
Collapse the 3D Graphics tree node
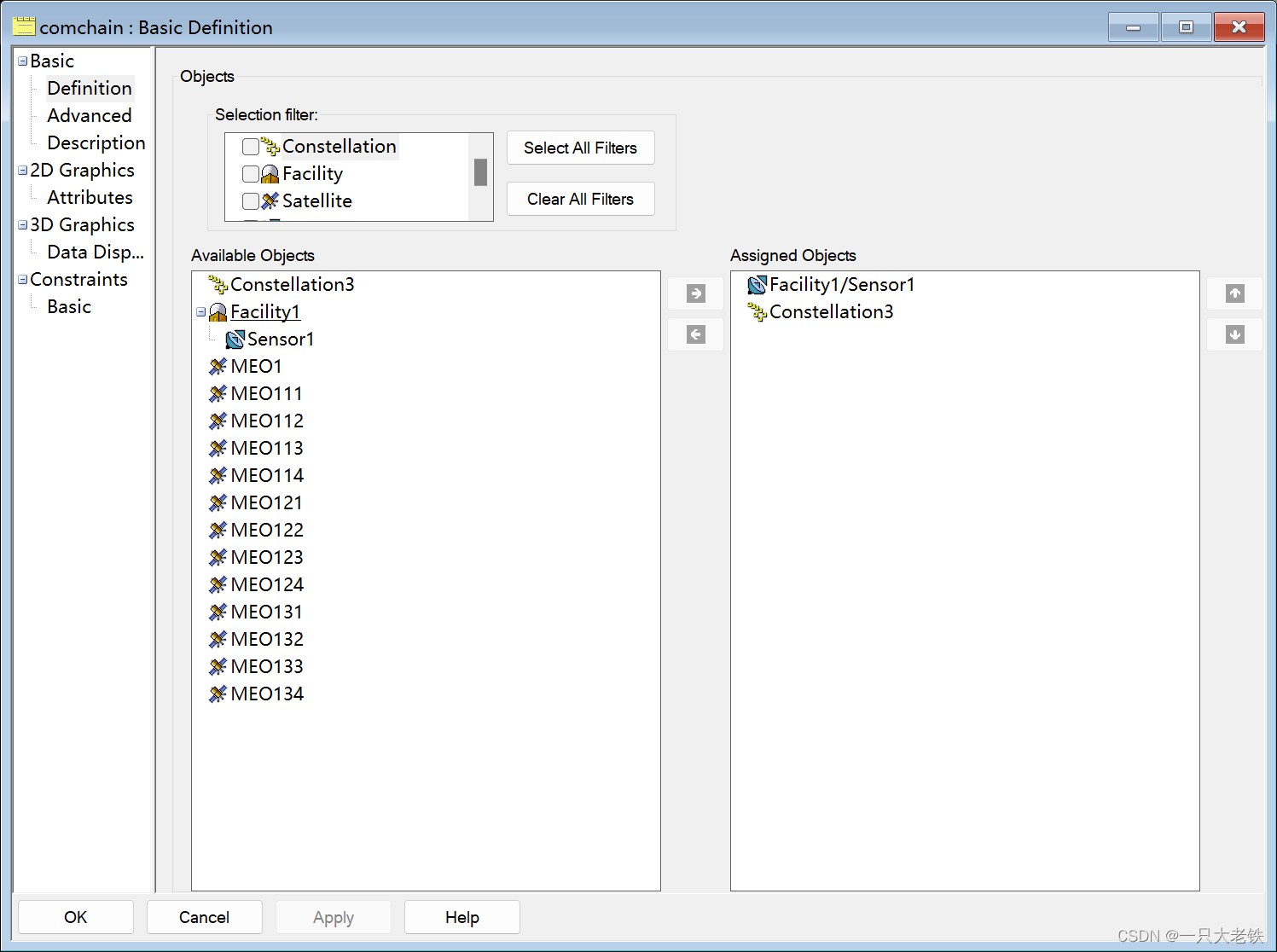(x=23, y=225)
